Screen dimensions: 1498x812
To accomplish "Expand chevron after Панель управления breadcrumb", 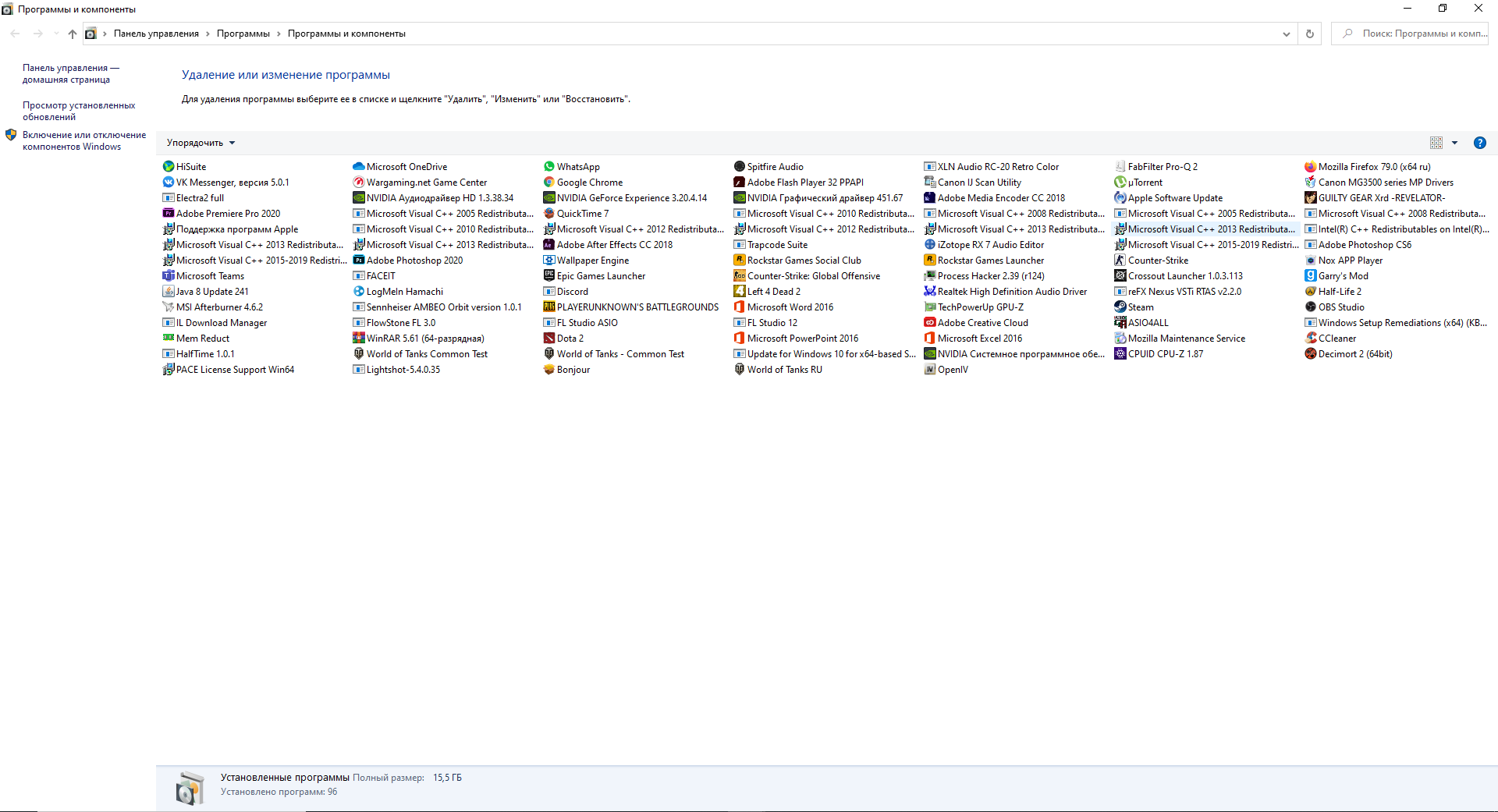I will click(x=208, y=34).
